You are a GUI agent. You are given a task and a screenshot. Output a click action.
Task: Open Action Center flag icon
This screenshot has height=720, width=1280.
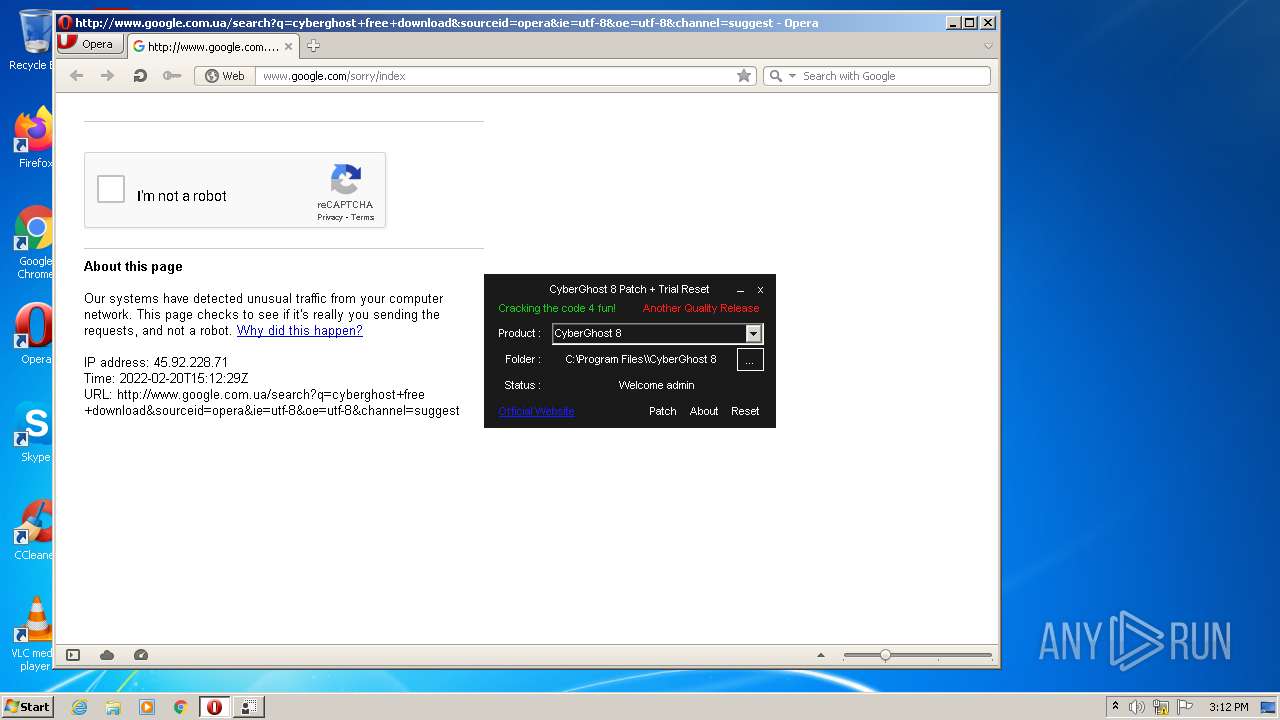point(1185,707)
